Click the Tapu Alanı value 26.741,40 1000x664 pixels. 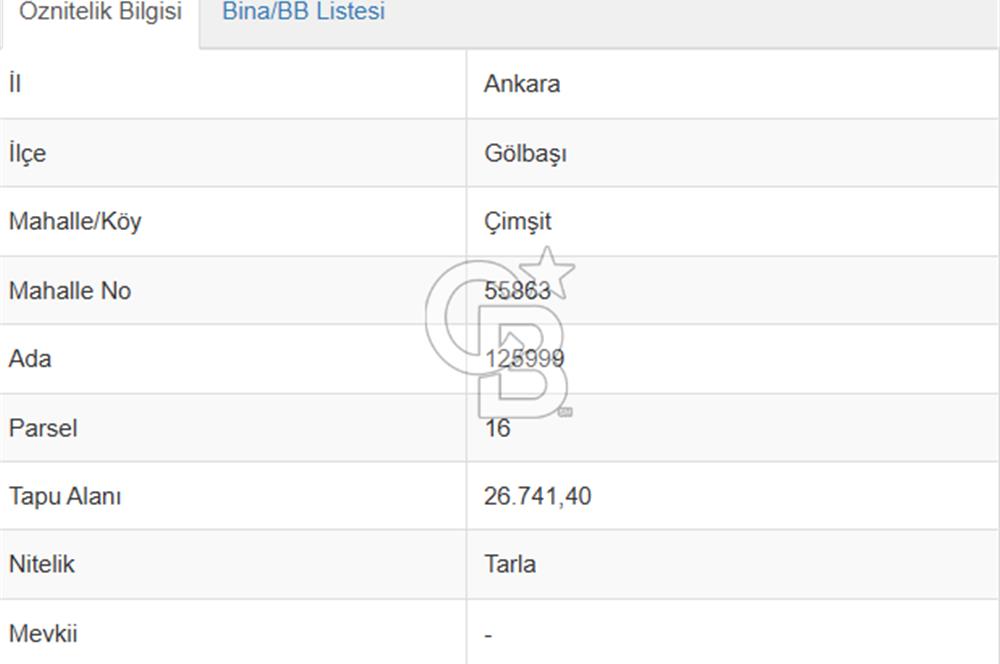(537, 496)
